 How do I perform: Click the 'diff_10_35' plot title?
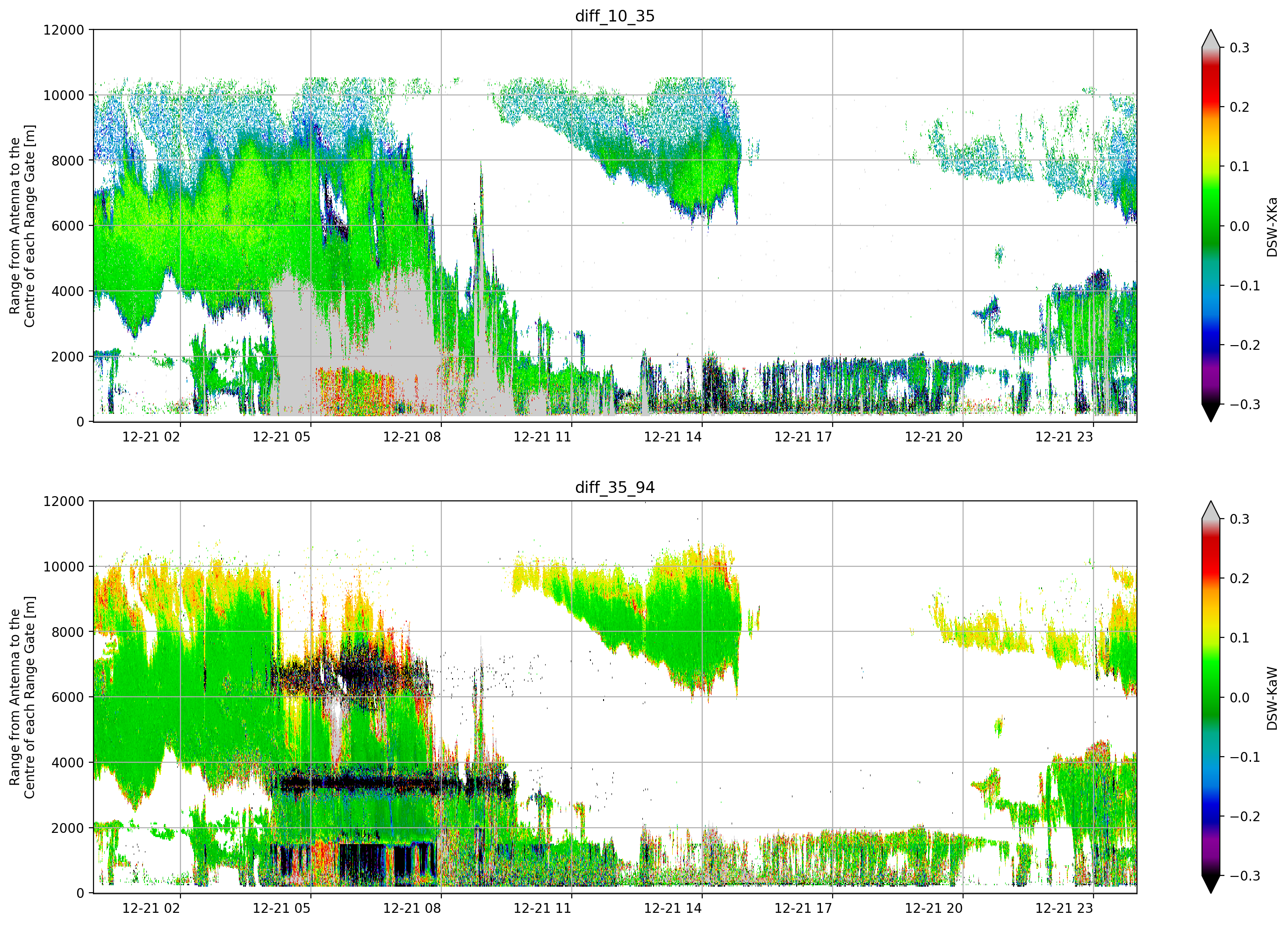pyautogui.click(x=615, y=16)
